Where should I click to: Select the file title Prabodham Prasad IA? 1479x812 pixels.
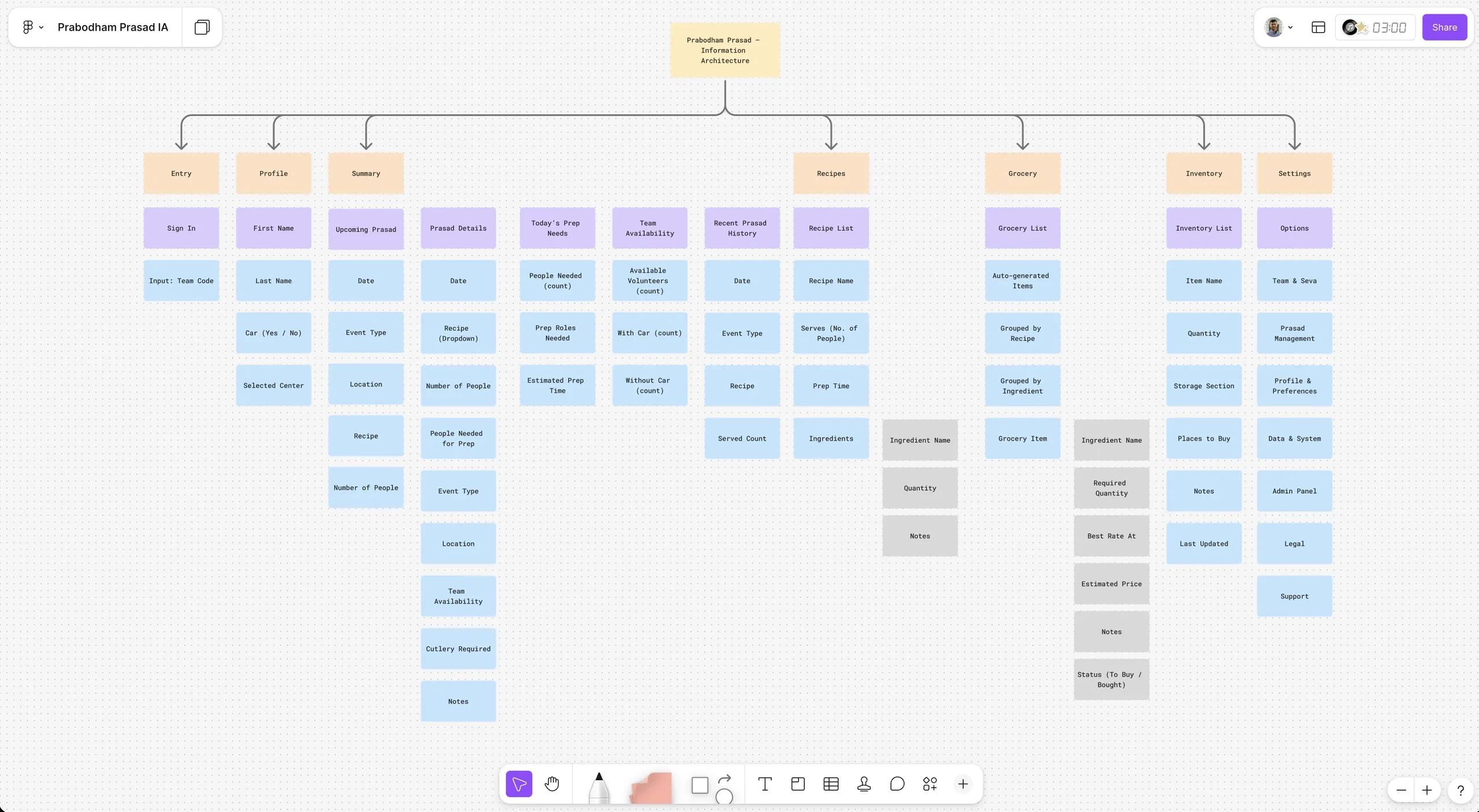point(113,27)
